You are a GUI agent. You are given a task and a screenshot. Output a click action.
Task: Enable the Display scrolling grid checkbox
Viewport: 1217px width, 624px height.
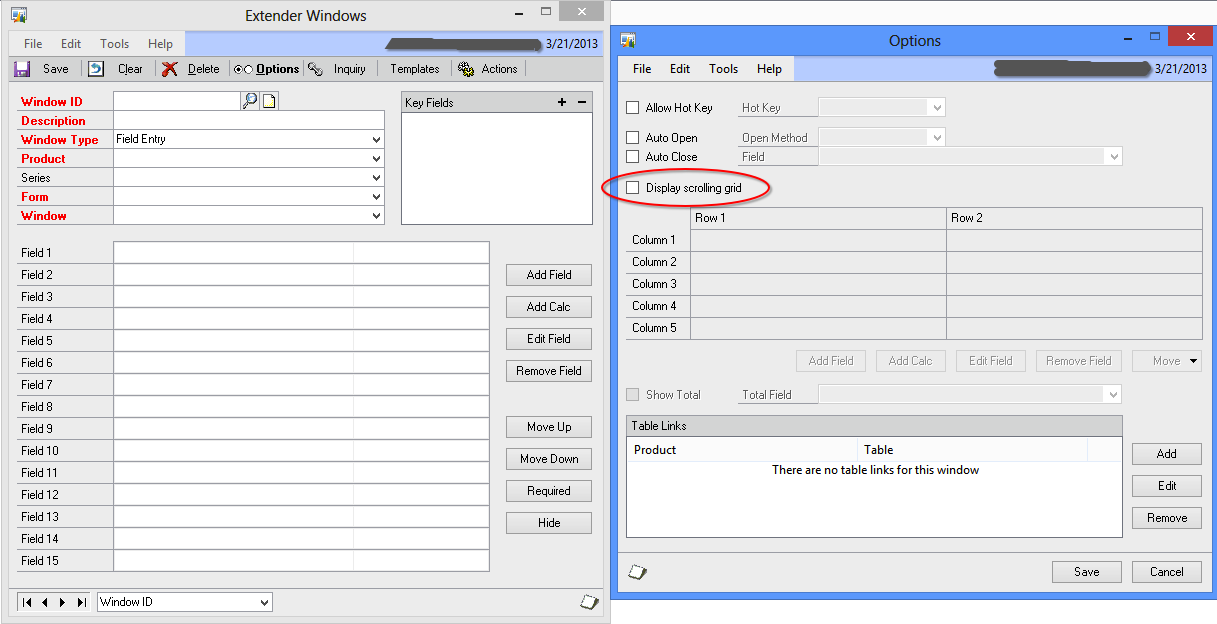(632, 188)
